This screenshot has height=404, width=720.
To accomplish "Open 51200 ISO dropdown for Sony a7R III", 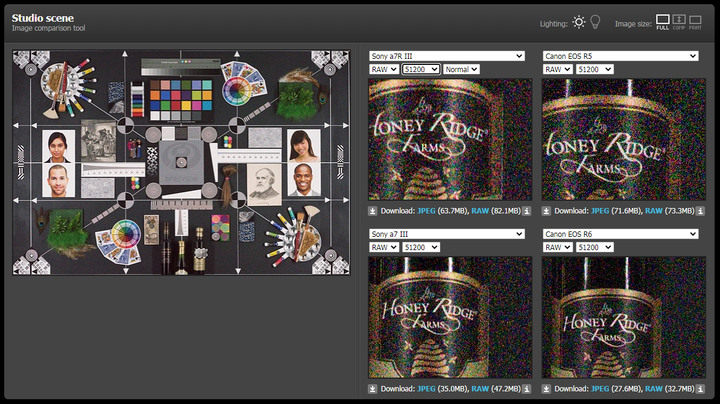I will [x=421, y=69].
